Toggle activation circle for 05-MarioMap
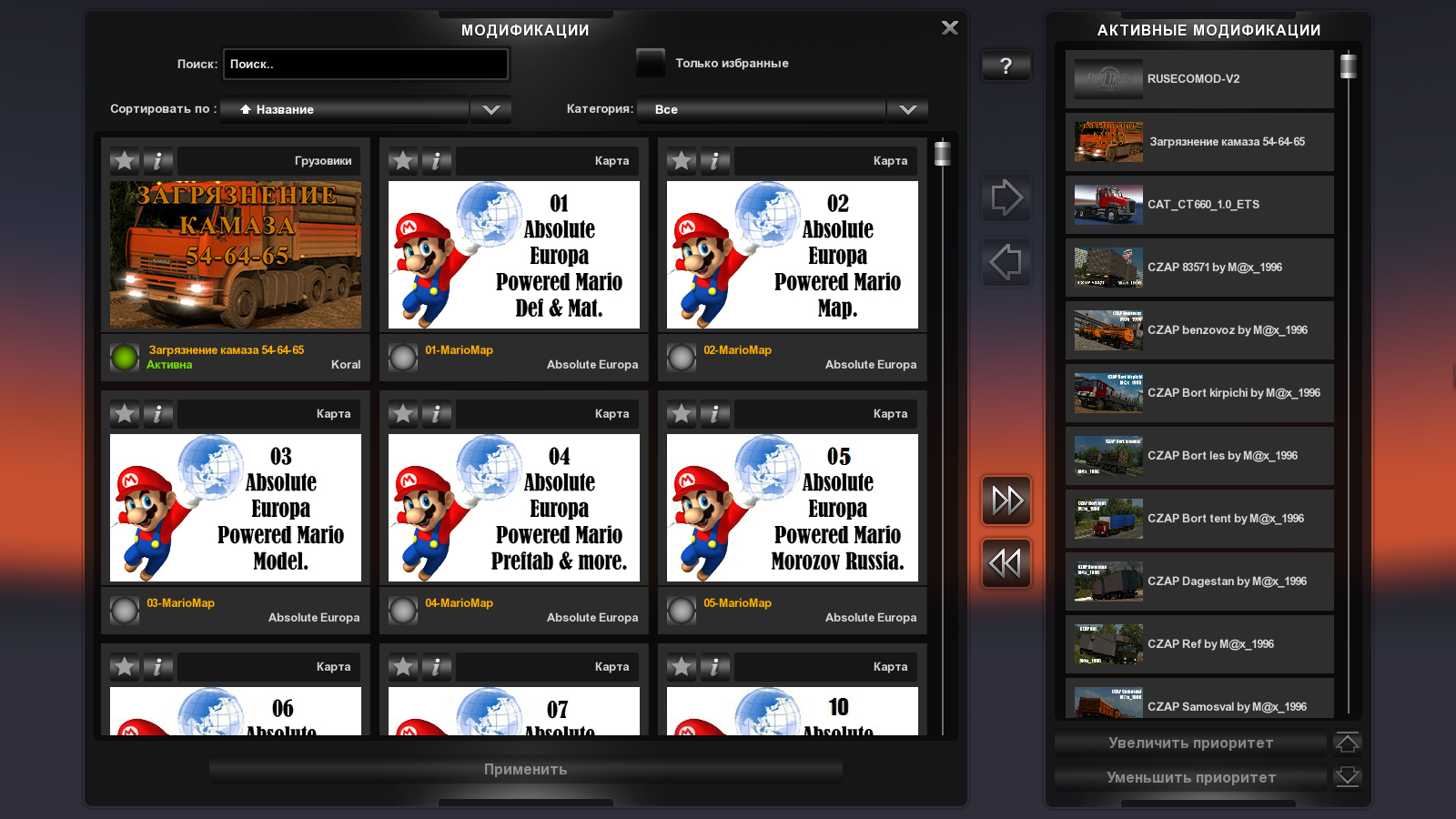 [682, 610]
